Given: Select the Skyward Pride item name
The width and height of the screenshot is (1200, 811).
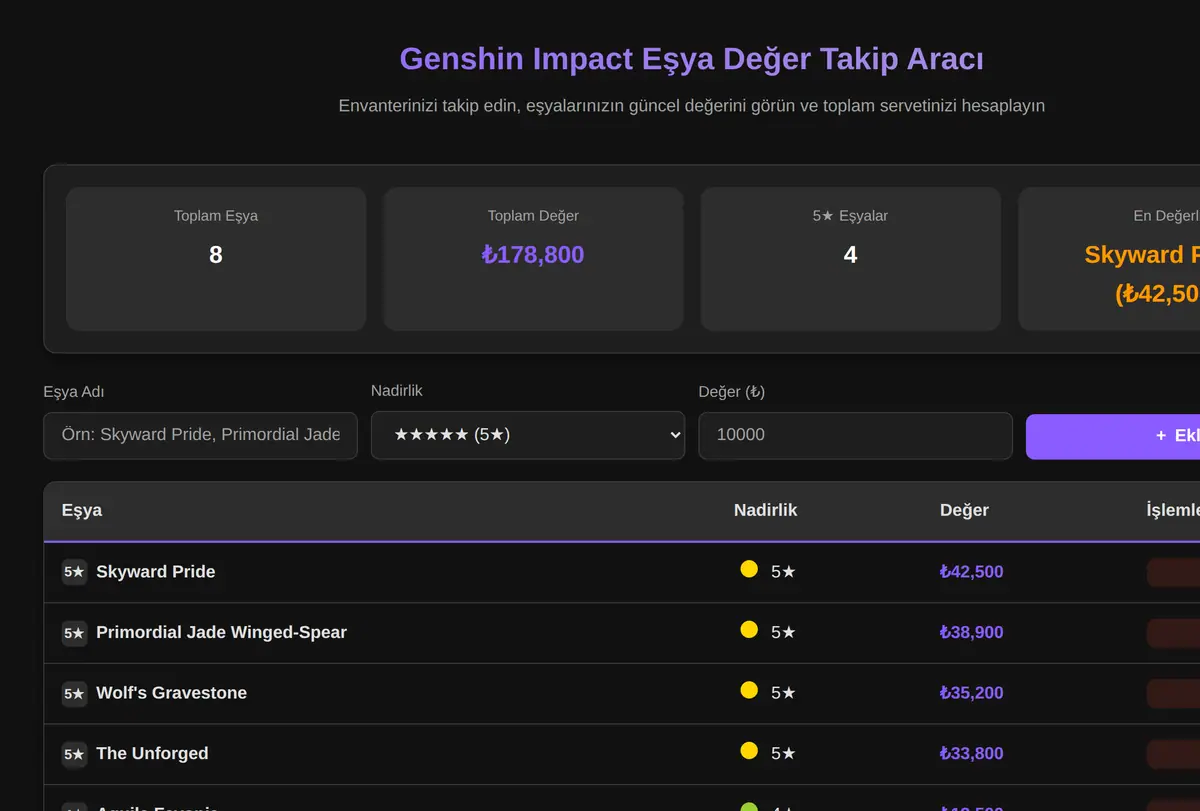Looking at the screenshot, I should (156, 572).
